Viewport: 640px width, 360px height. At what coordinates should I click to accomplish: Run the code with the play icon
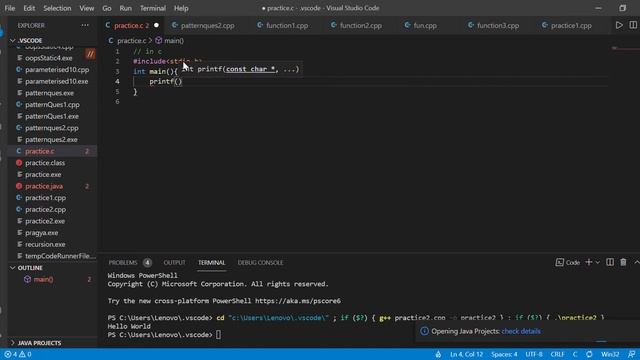619,25
